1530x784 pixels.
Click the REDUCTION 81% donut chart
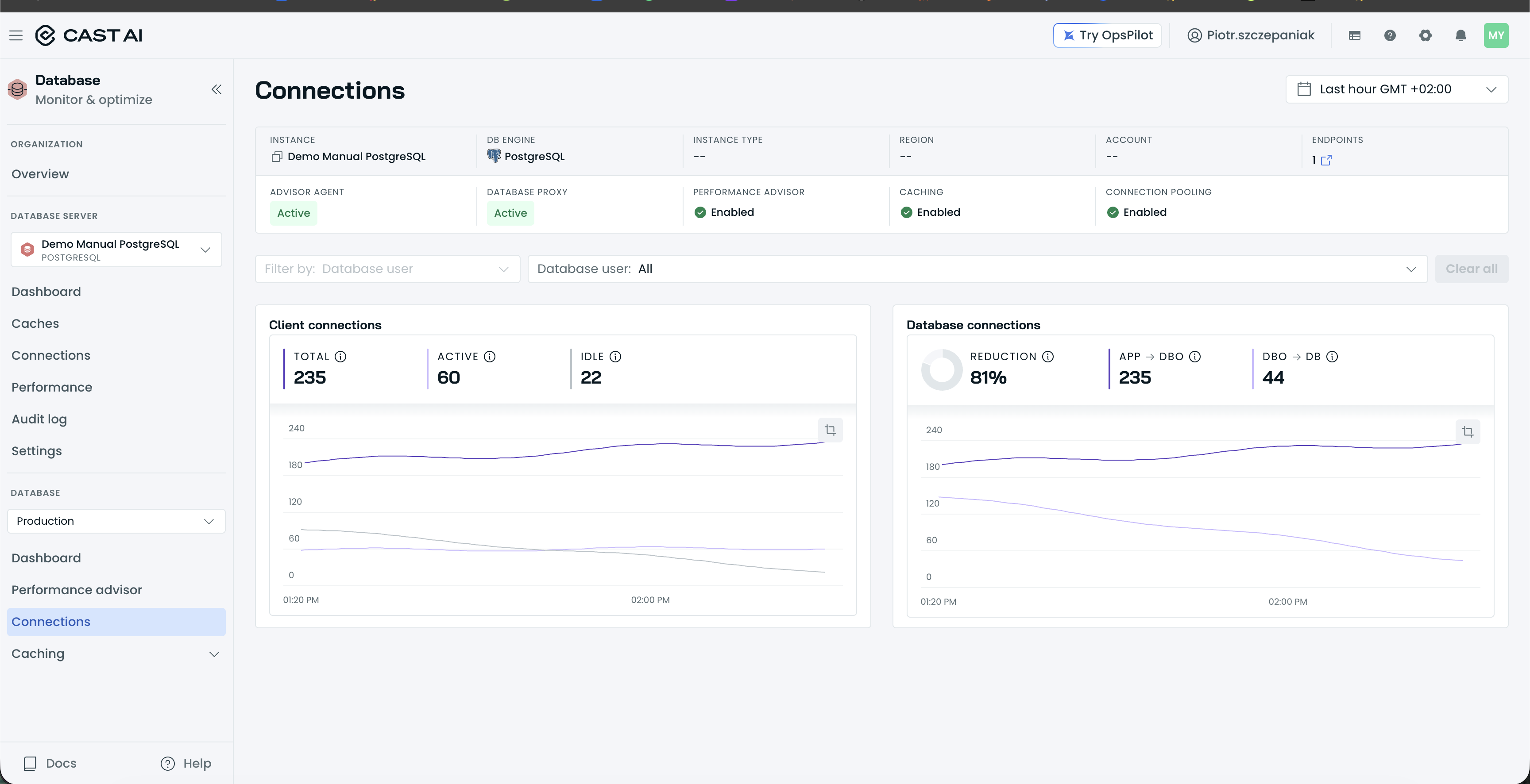point(941,370)
